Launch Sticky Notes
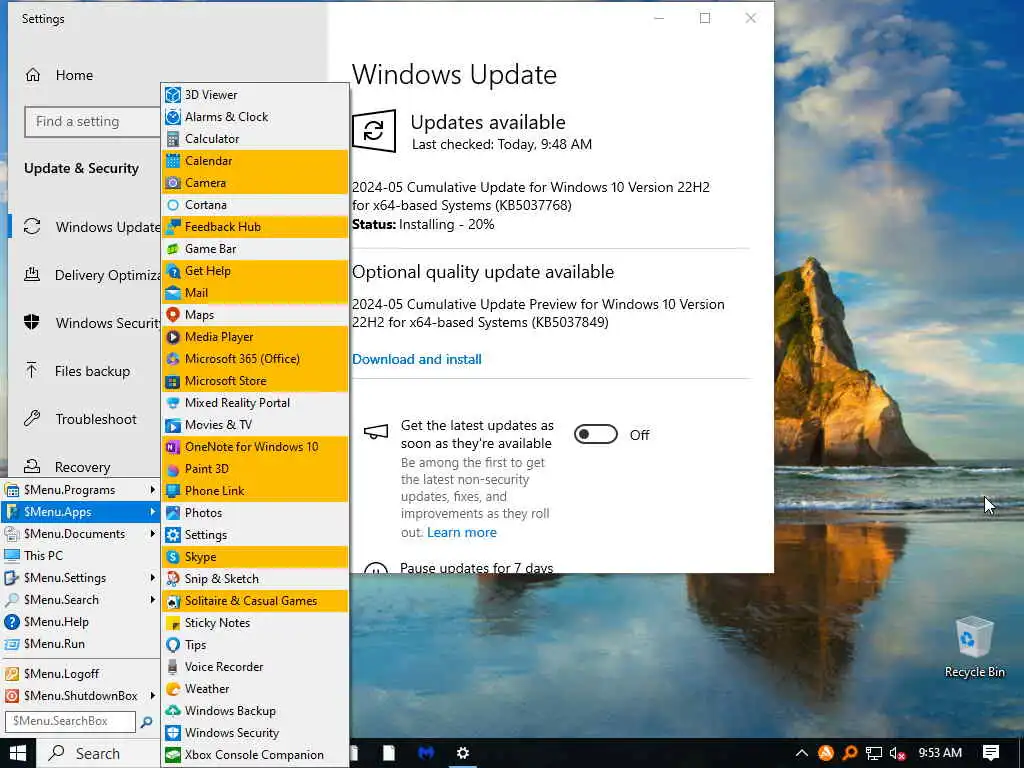The image size is (1024, 768). point(255,623)
